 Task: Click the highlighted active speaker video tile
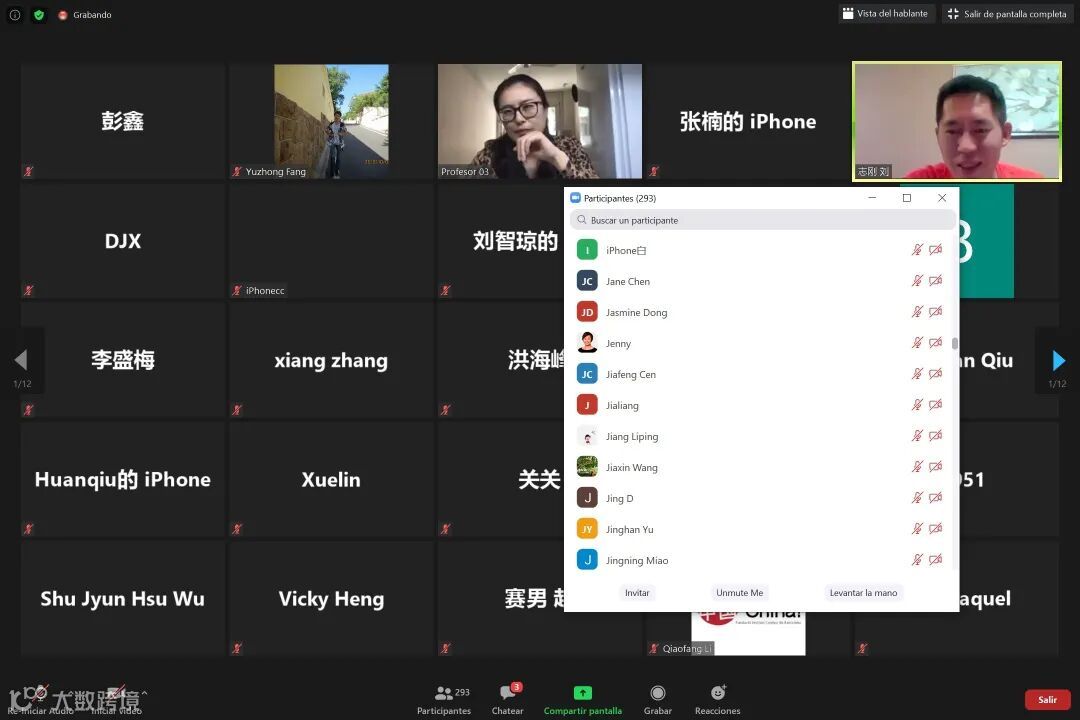tap(957, 121)
